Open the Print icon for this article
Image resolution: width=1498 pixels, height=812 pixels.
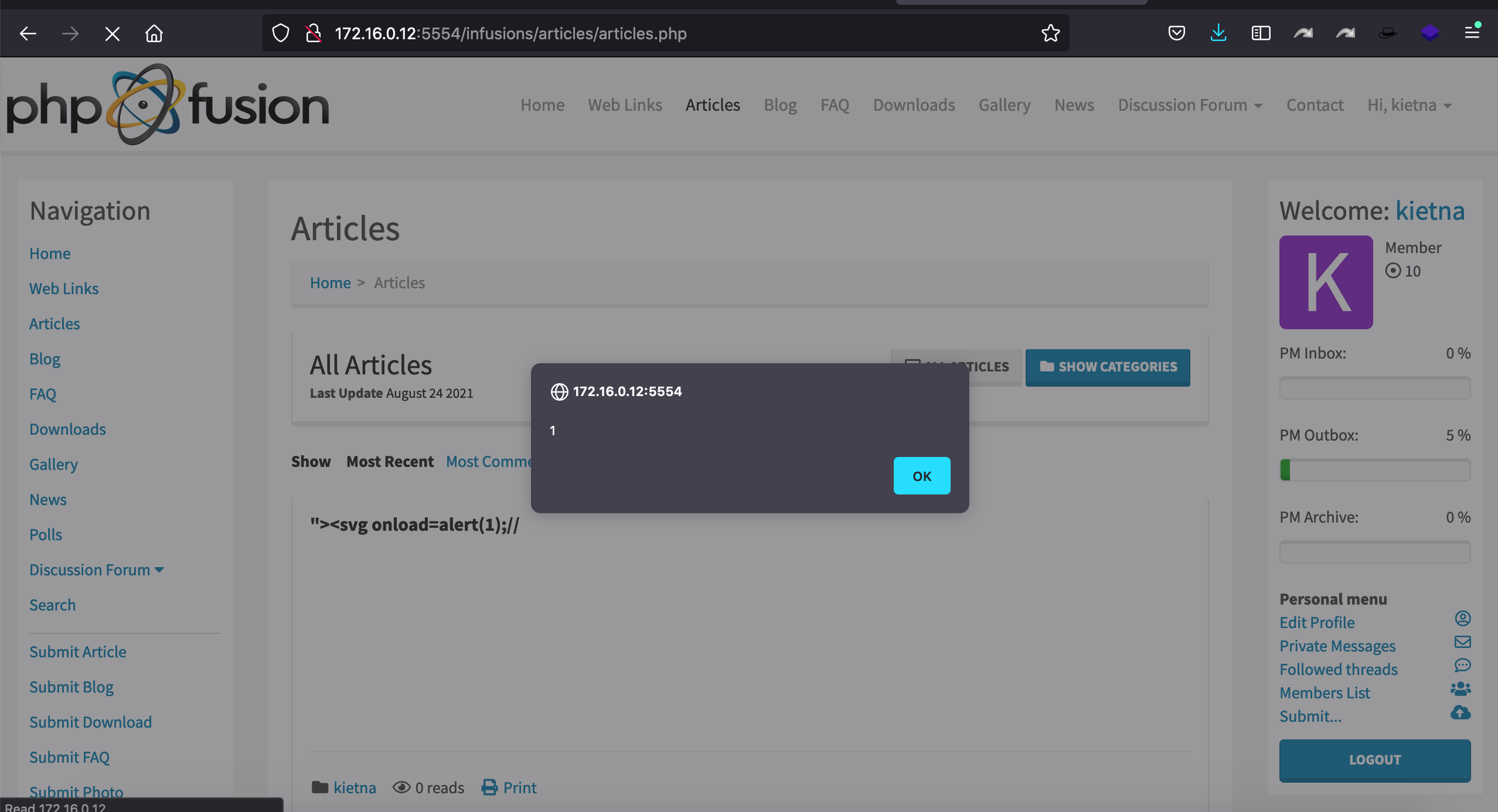(x=489, y=787)
